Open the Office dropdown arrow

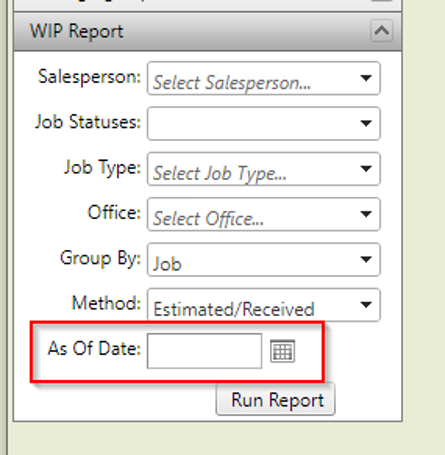366,214
